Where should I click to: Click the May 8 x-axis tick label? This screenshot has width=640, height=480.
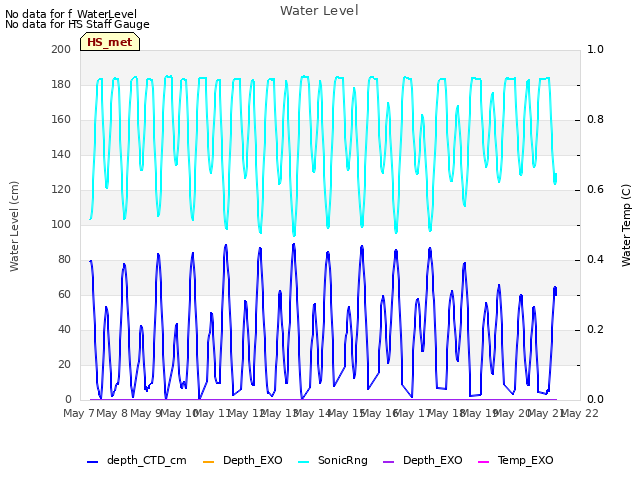112,413
